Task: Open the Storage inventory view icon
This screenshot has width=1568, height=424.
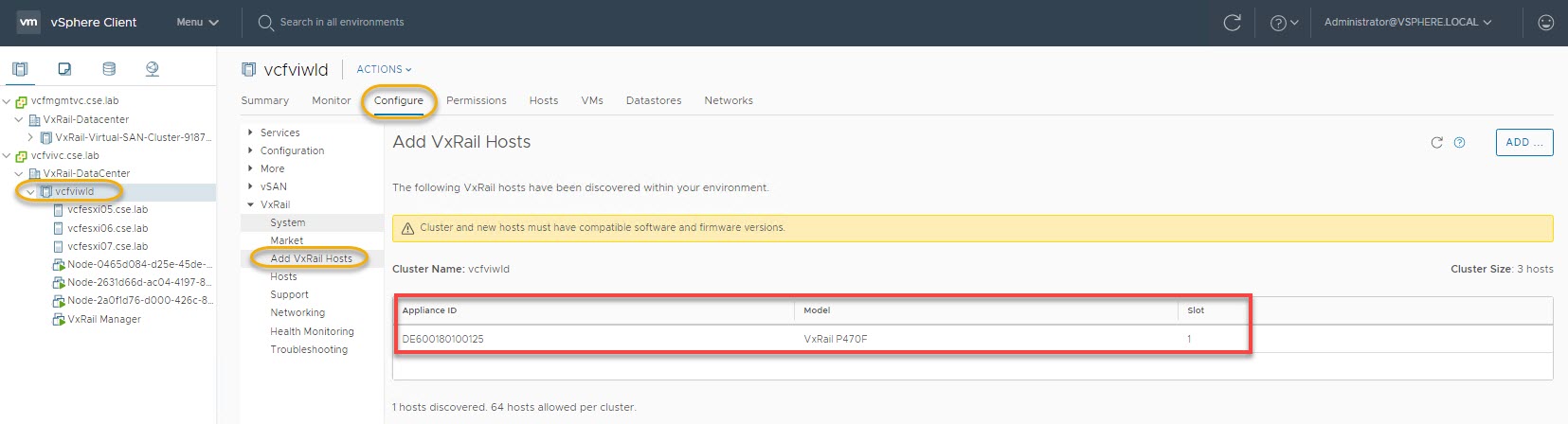Action: [x=109, y=69]
